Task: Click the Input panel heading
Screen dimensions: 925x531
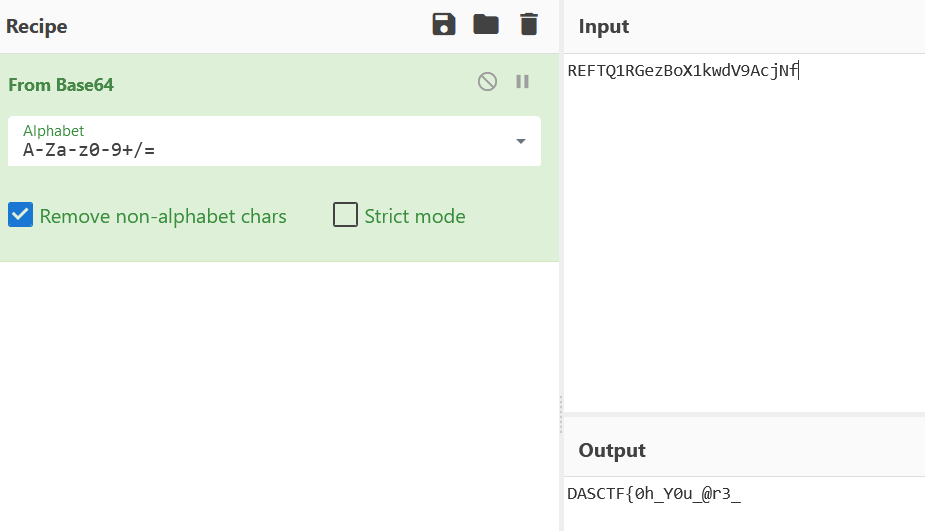Action: click(x=603, y=27)
